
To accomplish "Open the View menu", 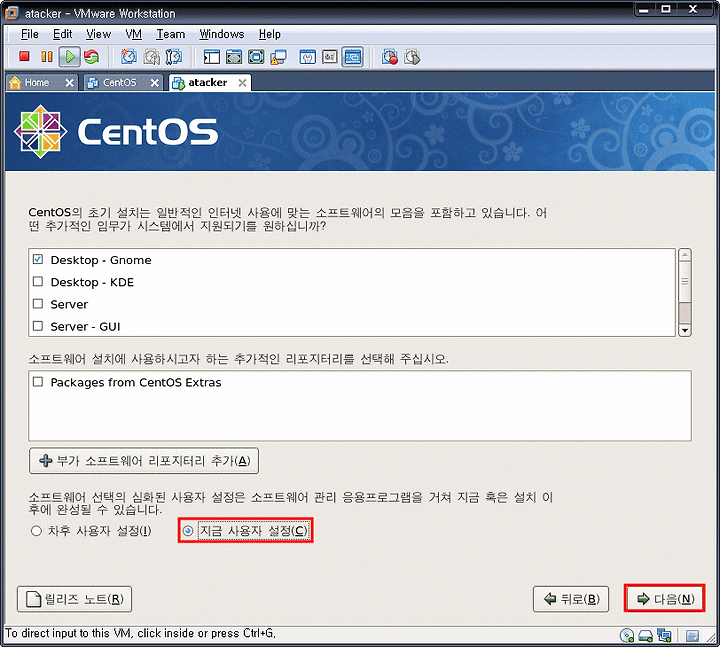I will click(98, 34).
